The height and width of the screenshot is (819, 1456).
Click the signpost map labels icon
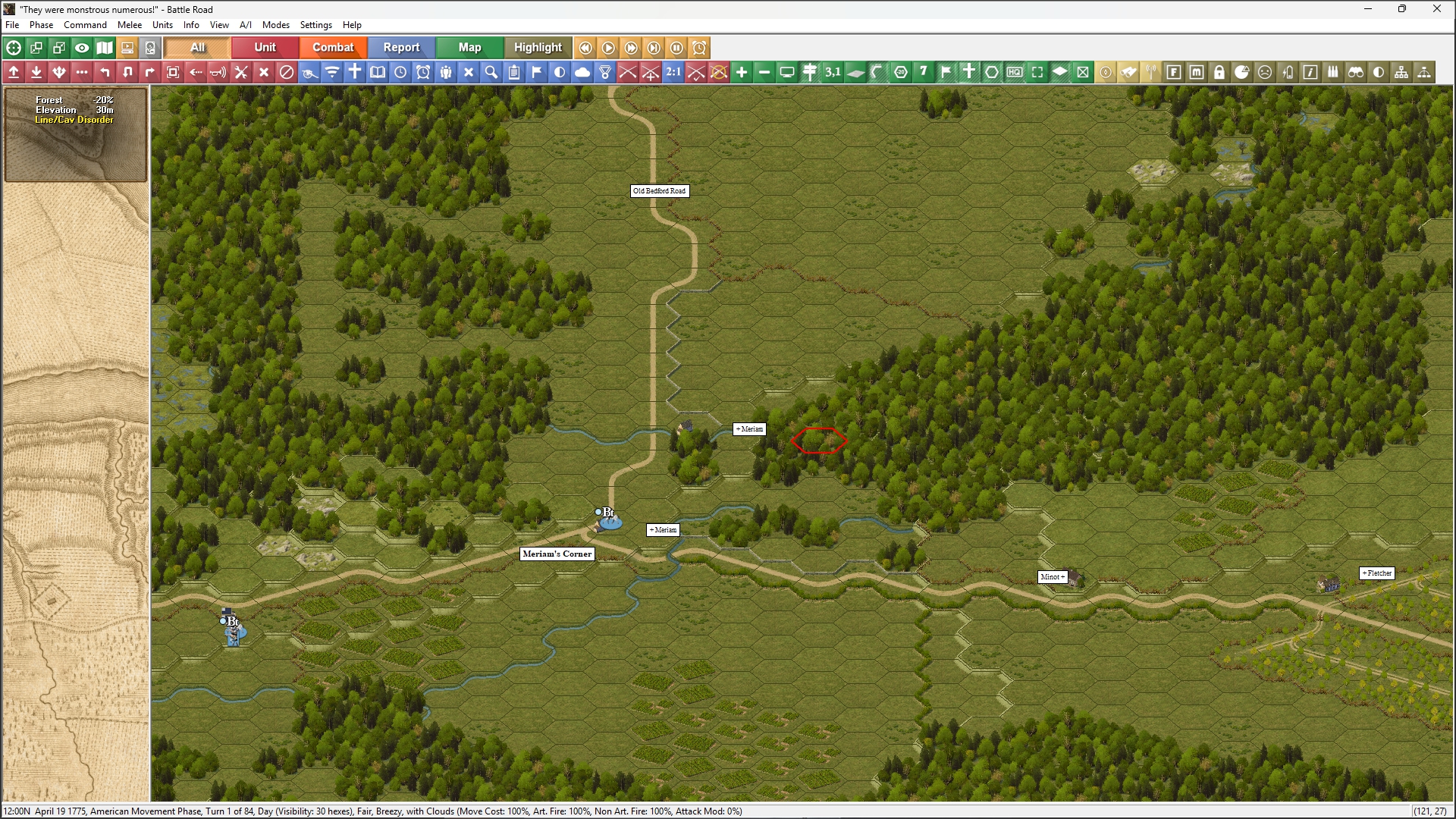[810, 72]
